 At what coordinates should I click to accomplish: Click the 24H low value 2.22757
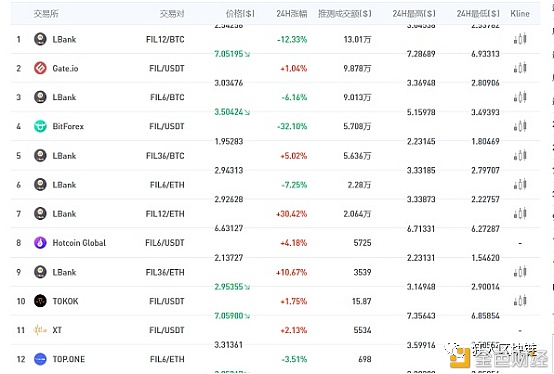[485, 199]
